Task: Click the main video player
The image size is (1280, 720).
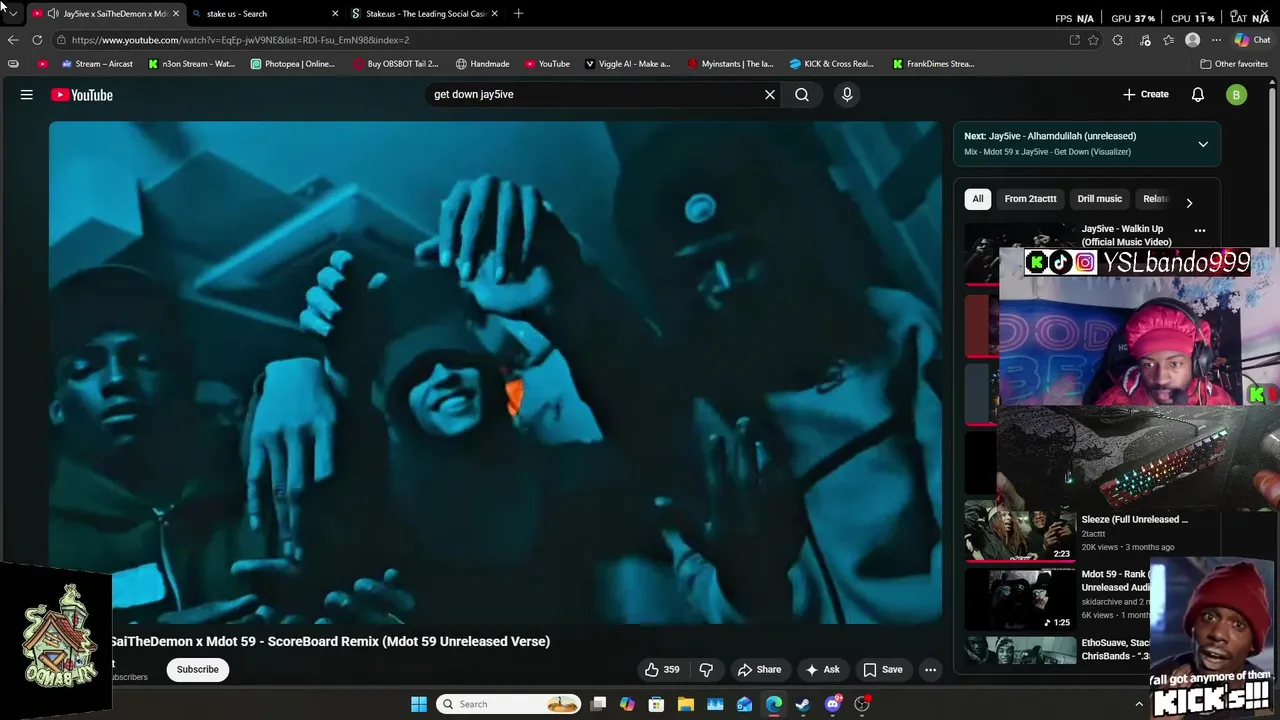Action: coord(495,373)
